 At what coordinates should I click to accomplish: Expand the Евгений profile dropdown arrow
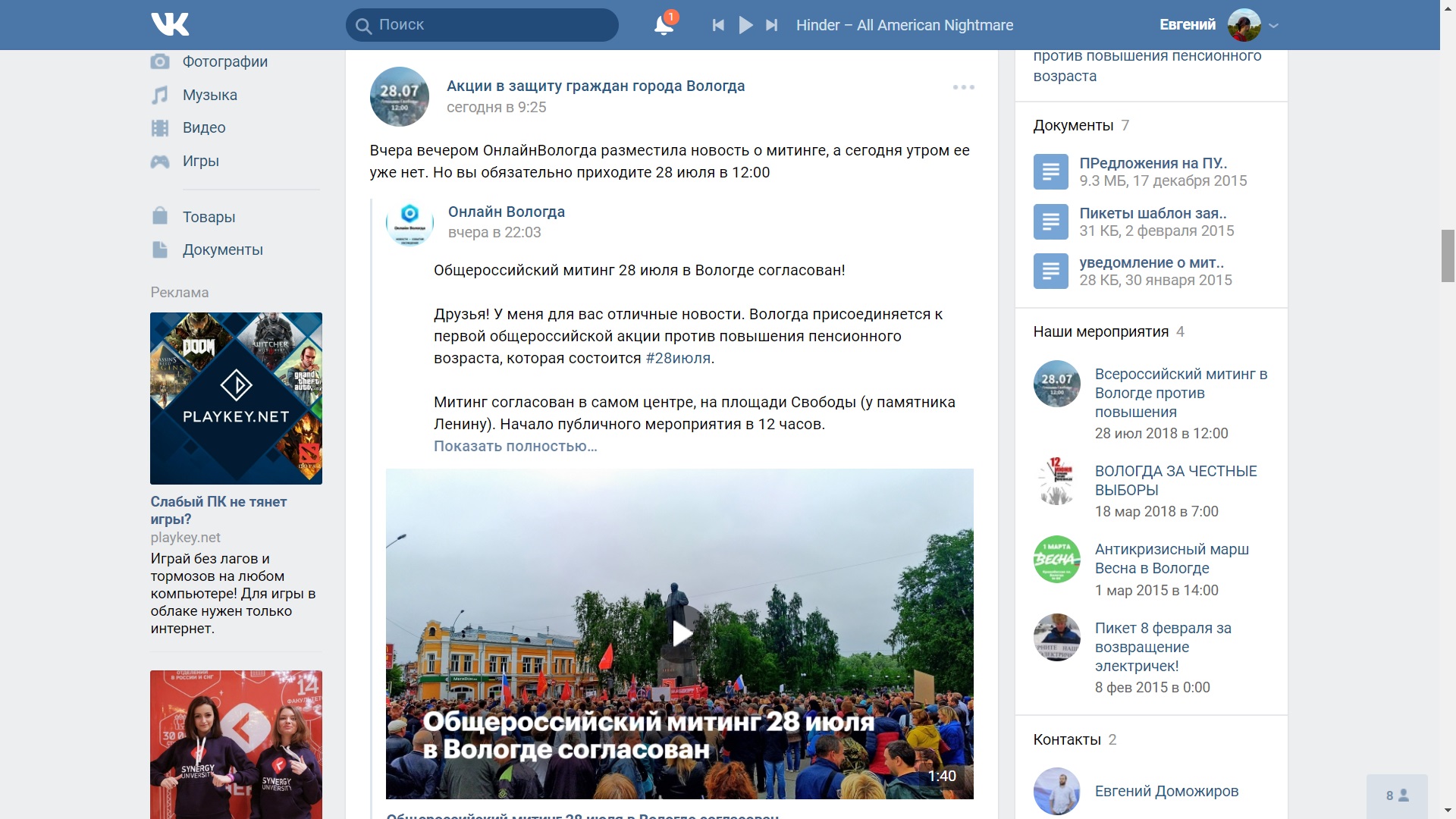tap(1274, 25)
